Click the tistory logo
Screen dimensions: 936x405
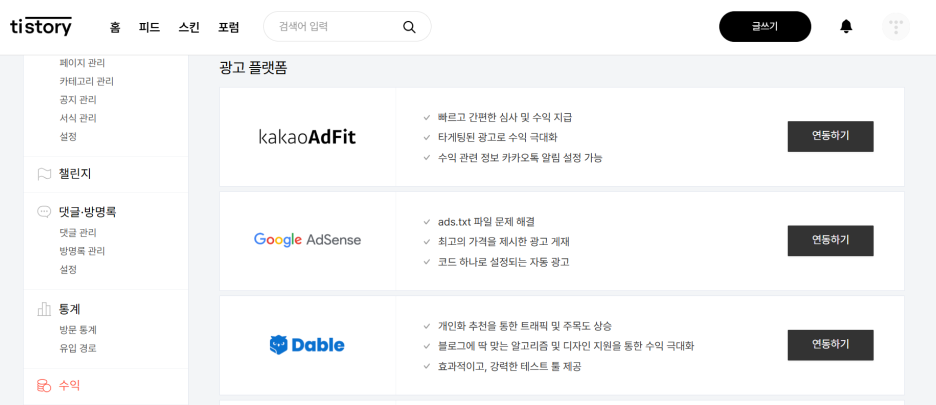pos(41,26)
